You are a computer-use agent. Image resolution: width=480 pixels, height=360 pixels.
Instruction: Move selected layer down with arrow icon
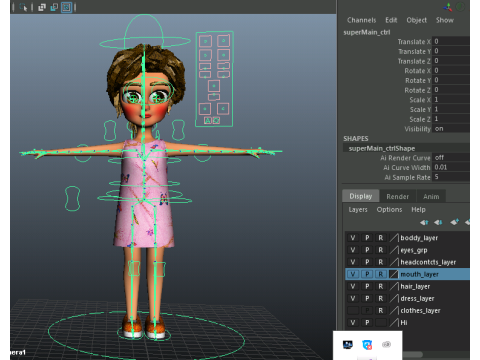click(x=438, y=222)
